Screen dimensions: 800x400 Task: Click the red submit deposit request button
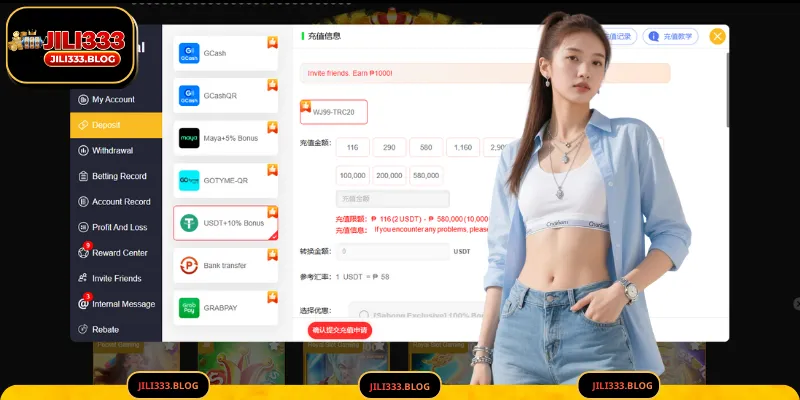click(340, 331)
